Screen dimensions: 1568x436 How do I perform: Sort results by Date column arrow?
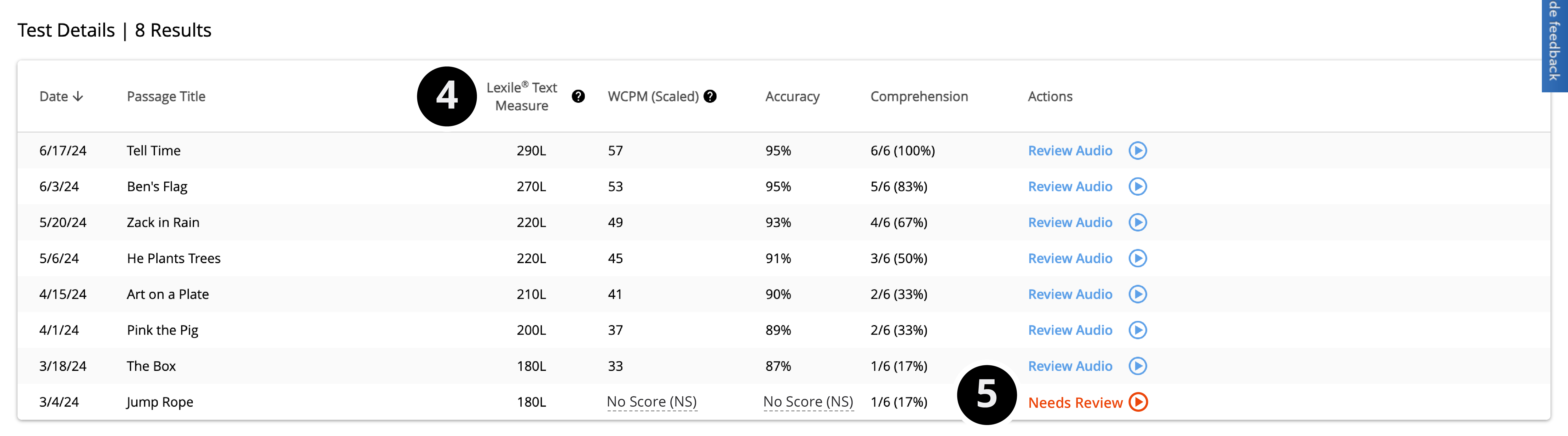pyautogui.click(x=78, y=96)
